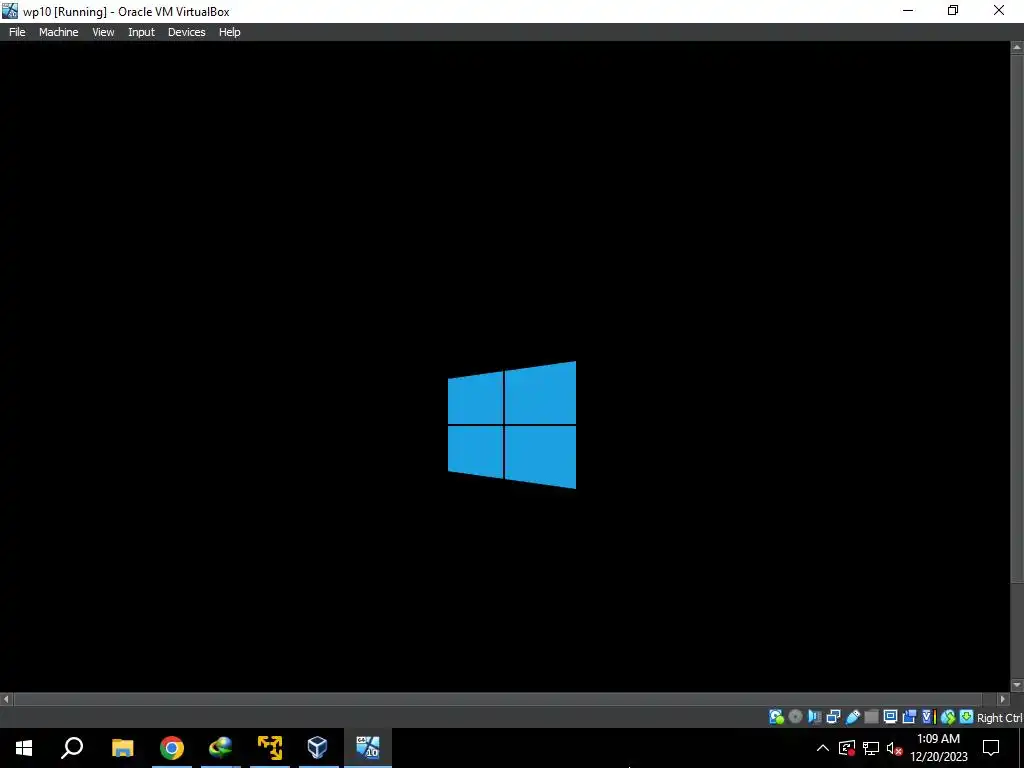Click the USB devices status icon
This screenshot has width=1024, height=768.
click(x=852, y=717)
